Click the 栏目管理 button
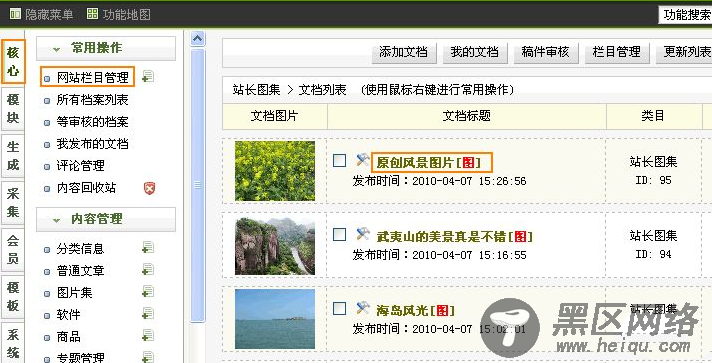712x363 pixels. click(x=617, y=52)
